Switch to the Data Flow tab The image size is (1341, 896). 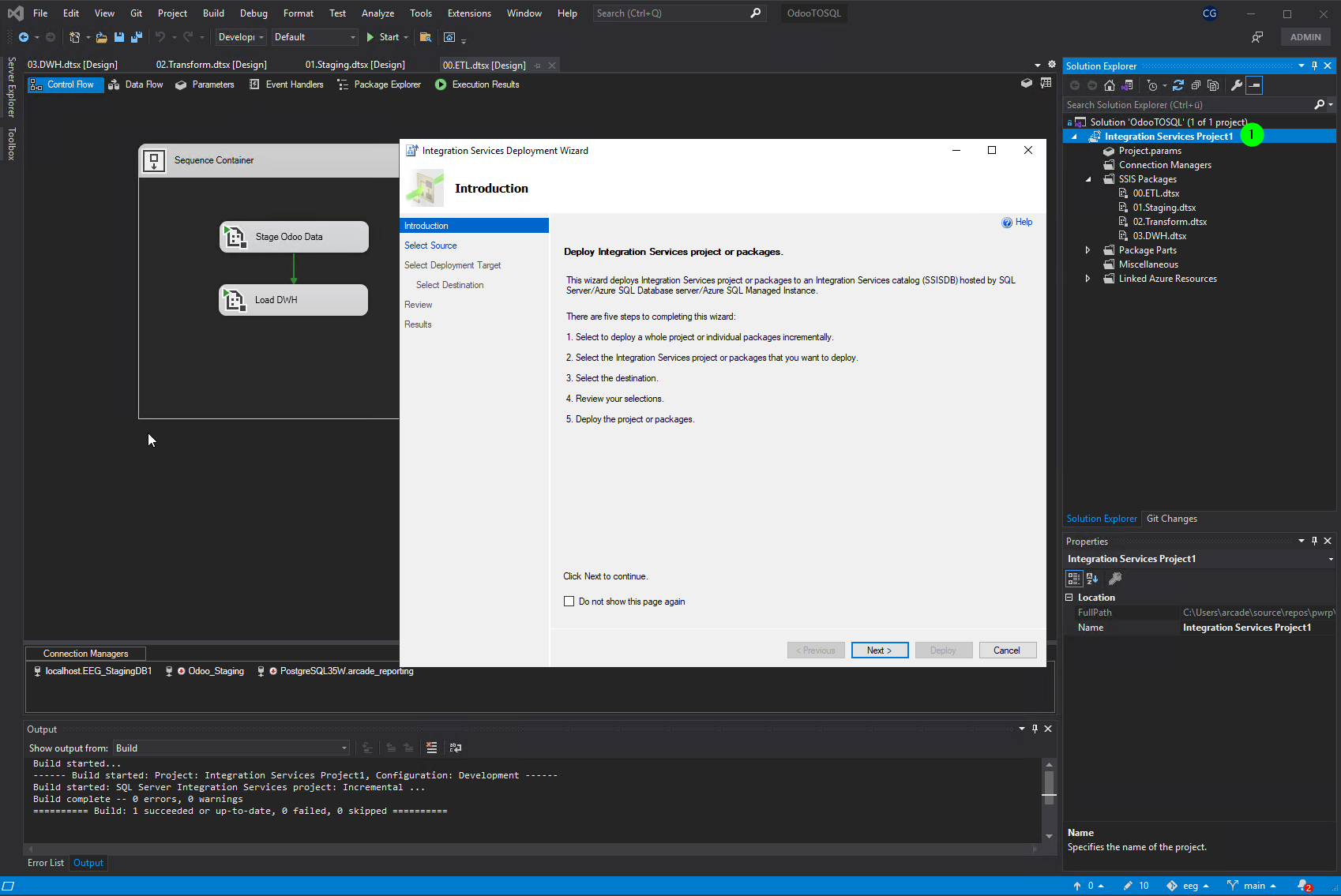tap(136, 84)
